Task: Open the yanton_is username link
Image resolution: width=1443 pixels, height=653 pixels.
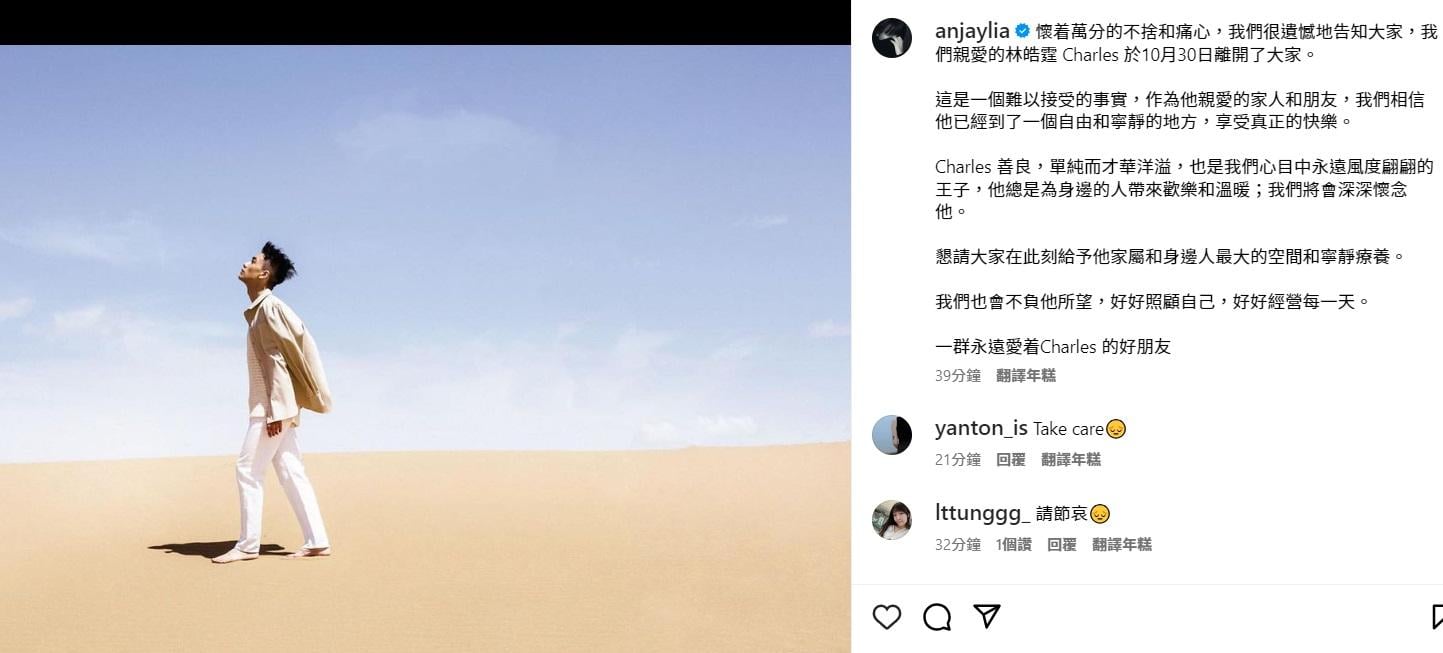Action: 981,428
